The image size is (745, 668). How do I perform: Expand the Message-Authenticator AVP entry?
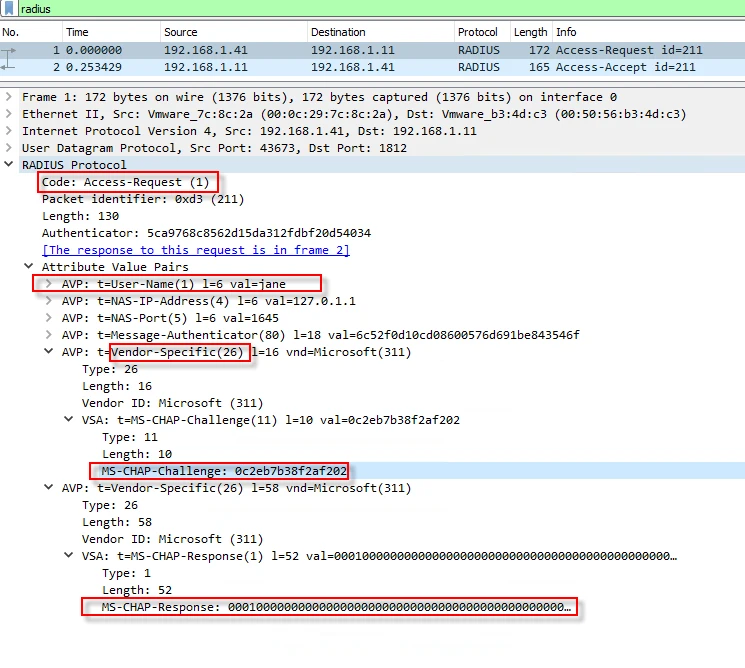click(x=49, y=335)
